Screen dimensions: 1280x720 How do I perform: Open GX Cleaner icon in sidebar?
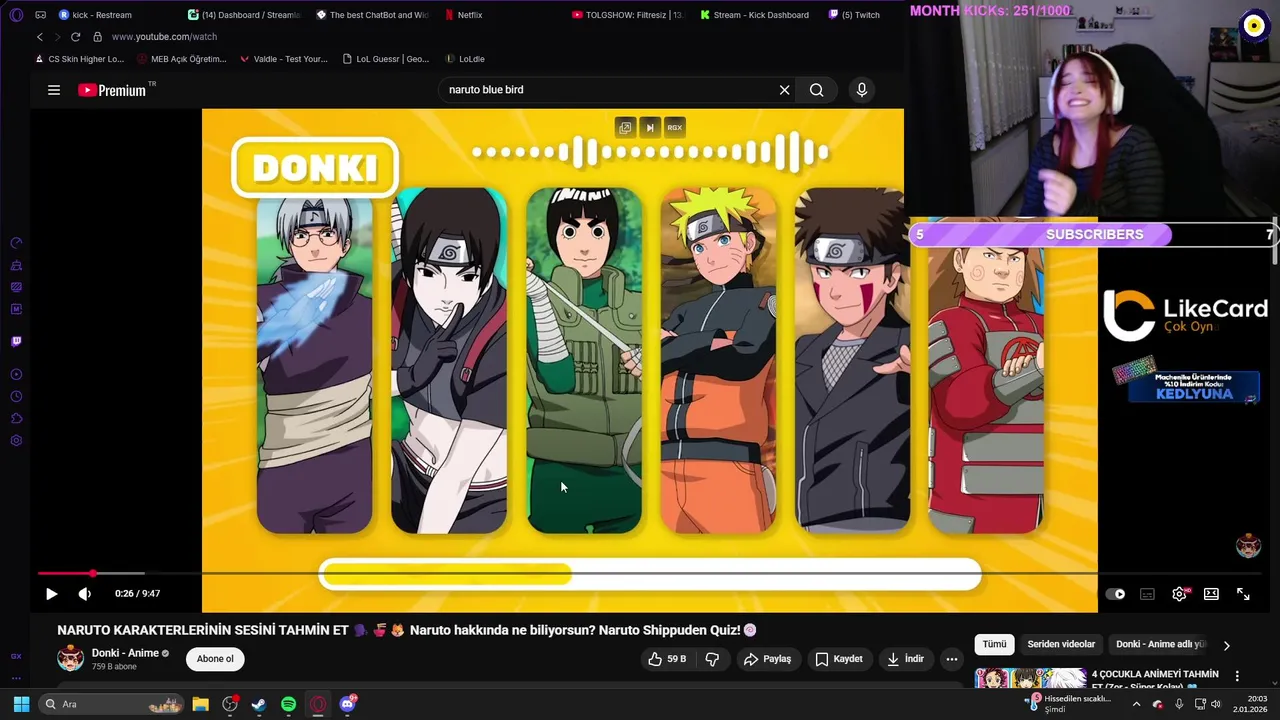[16, 265]
